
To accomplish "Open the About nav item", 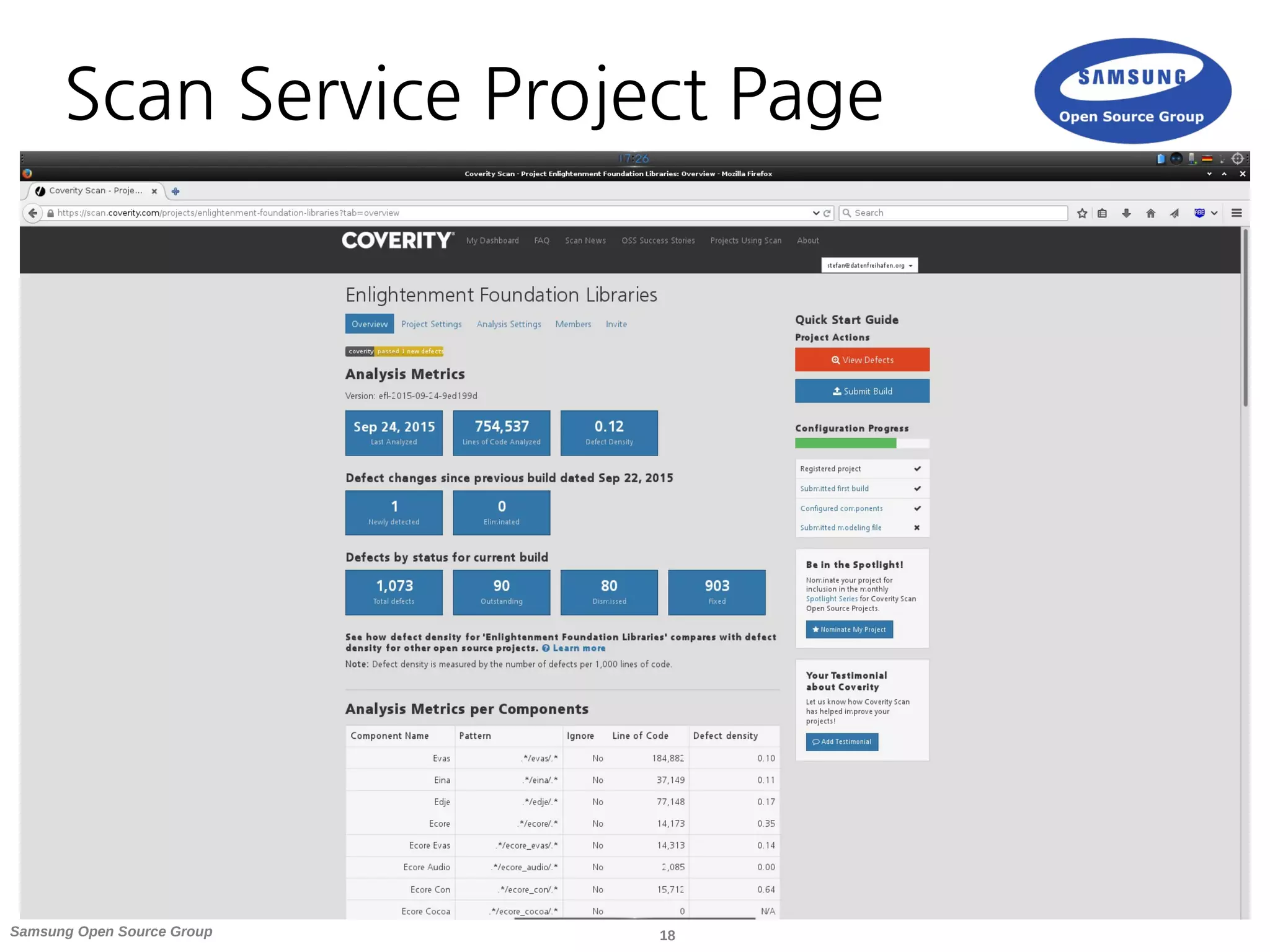I will 808,240.
